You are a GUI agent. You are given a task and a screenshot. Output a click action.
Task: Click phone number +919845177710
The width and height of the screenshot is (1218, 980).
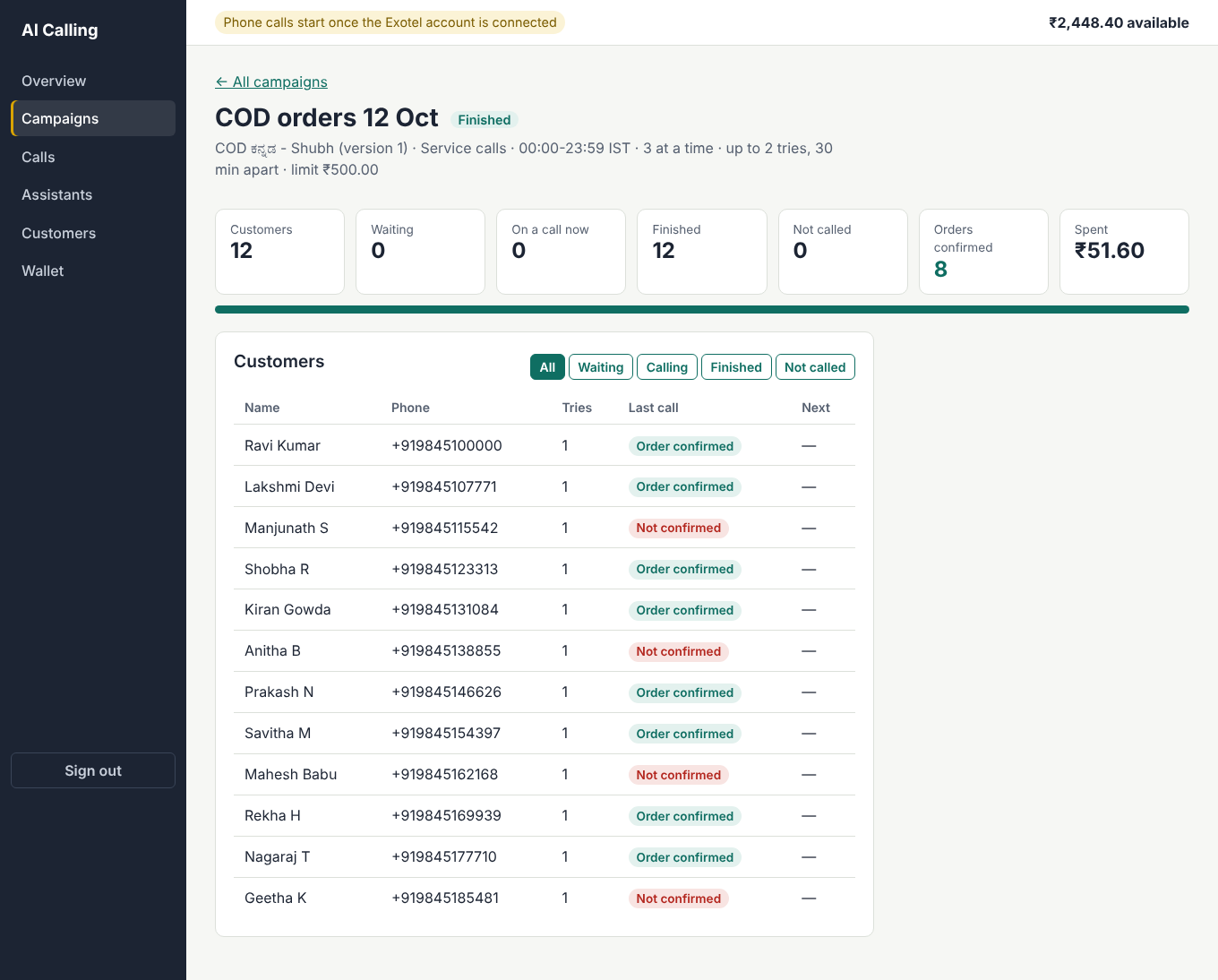tap(444, 856)
